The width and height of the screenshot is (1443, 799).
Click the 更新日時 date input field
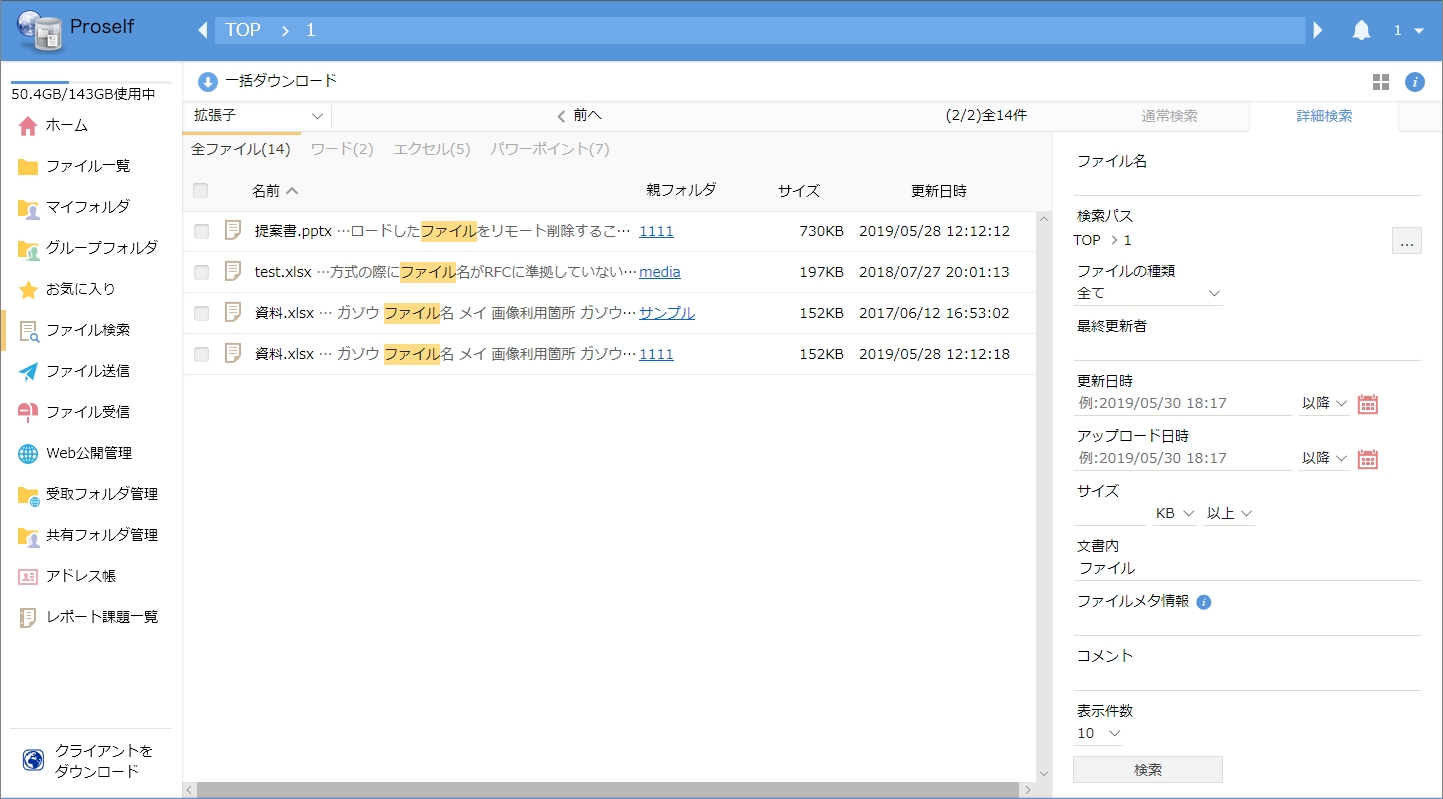(1182, 403)
